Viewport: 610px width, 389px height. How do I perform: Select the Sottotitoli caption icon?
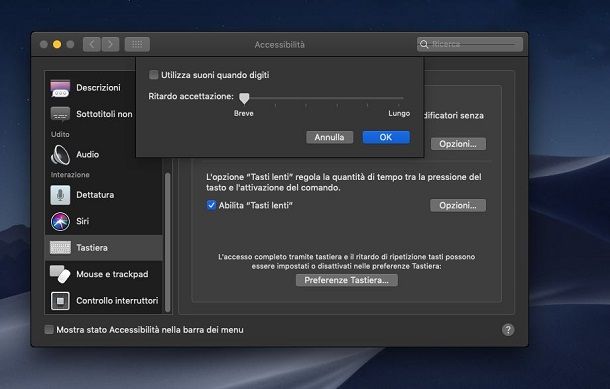(x=60, y=114)
